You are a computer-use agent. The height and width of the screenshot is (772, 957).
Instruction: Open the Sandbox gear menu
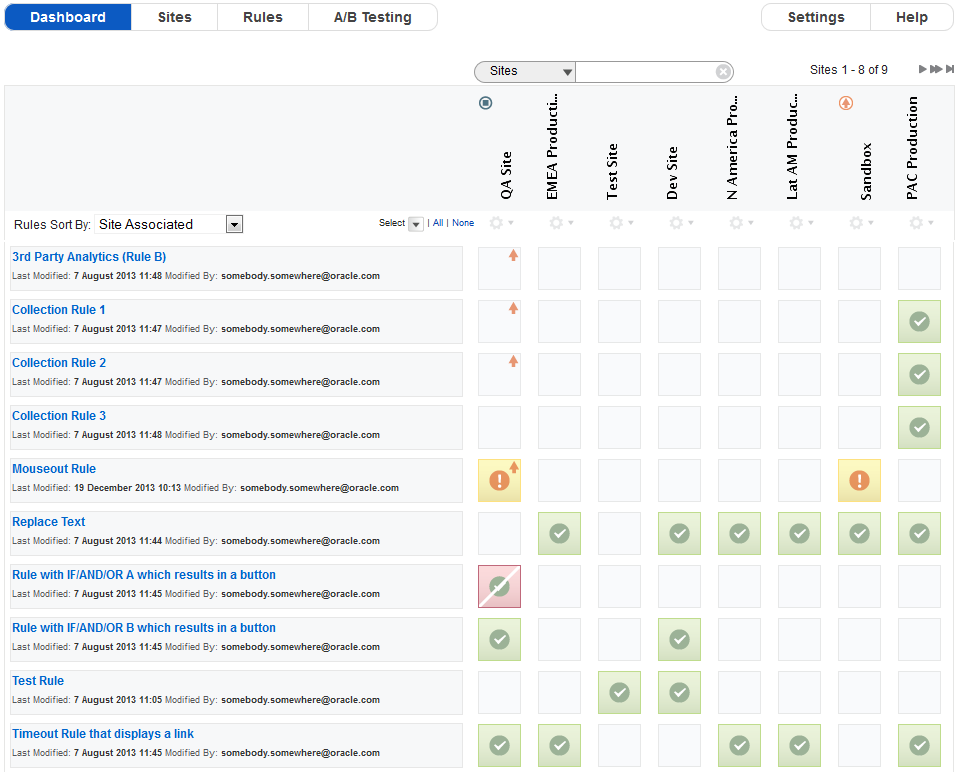861,223
